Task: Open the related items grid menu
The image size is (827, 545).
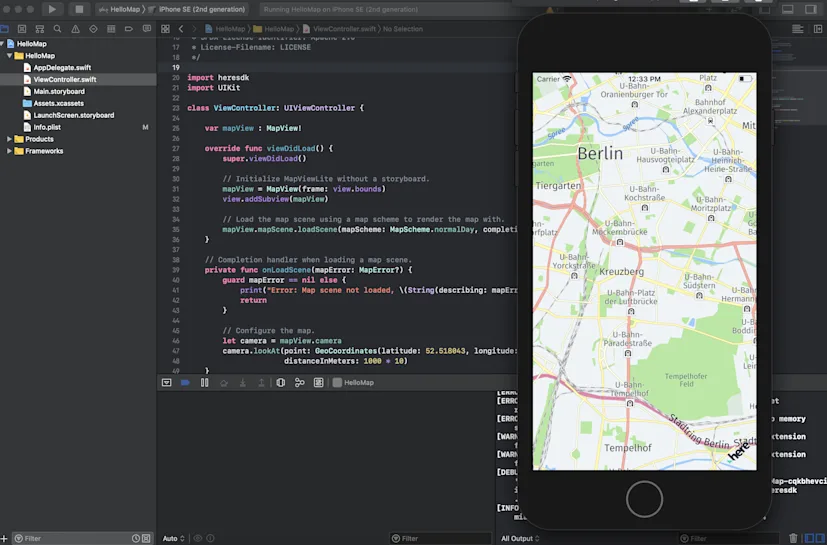Action: pos(165,29)
